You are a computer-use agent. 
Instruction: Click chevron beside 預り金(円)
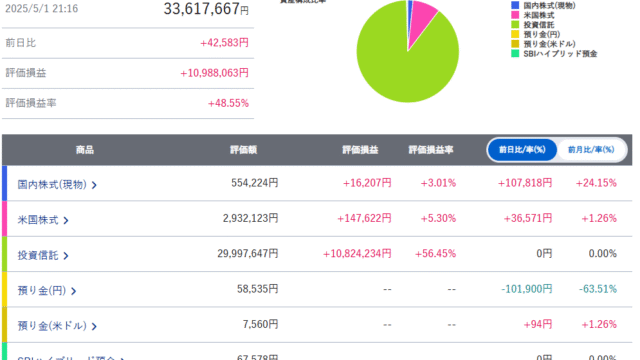tap(73, 291)
